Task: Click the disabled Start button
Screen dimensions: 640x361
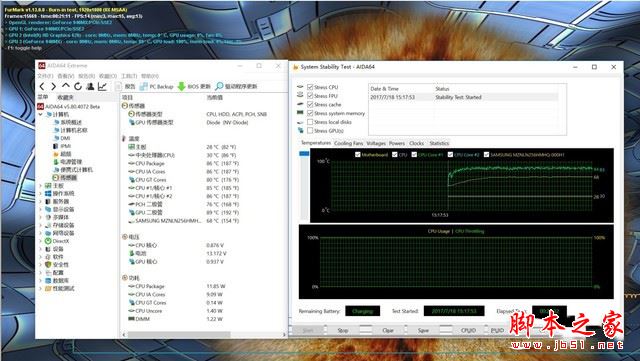Action: 309,330
